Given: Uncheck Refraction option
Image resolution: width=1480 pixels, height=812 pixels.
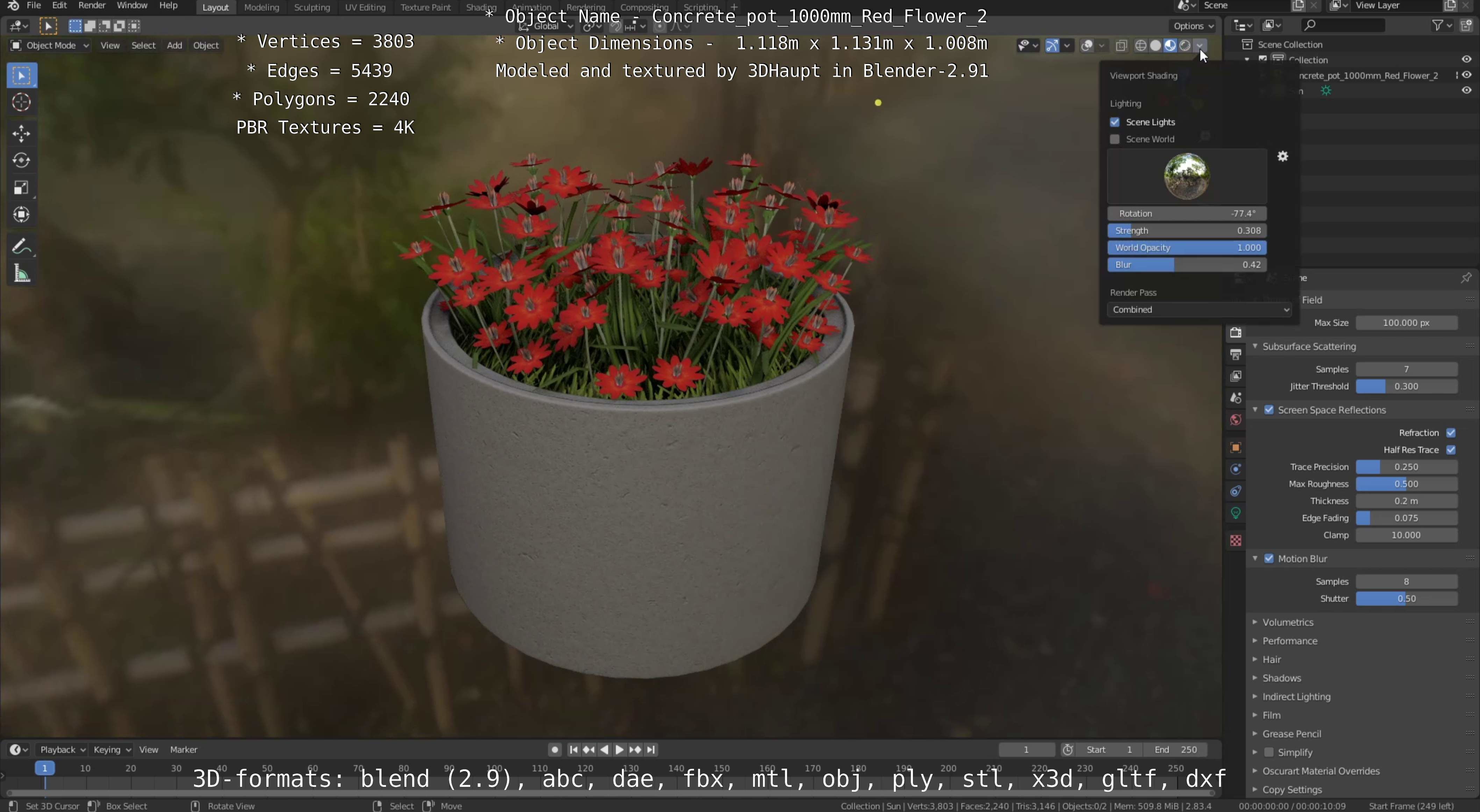Looking at the screenshot, I should [1451, 433].
